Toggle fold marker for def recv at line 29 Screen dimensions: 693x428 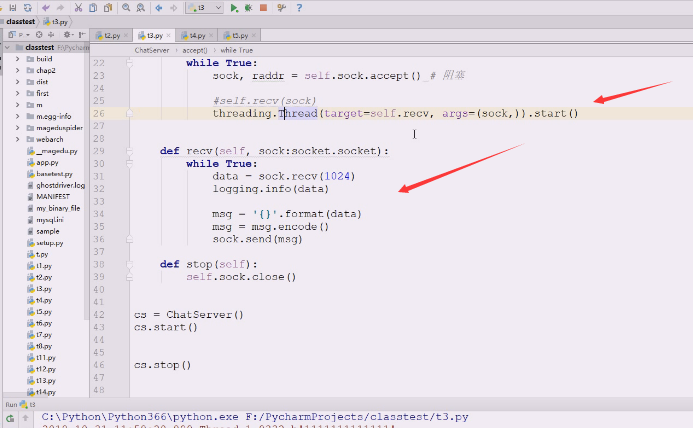(x=129, y=151)
